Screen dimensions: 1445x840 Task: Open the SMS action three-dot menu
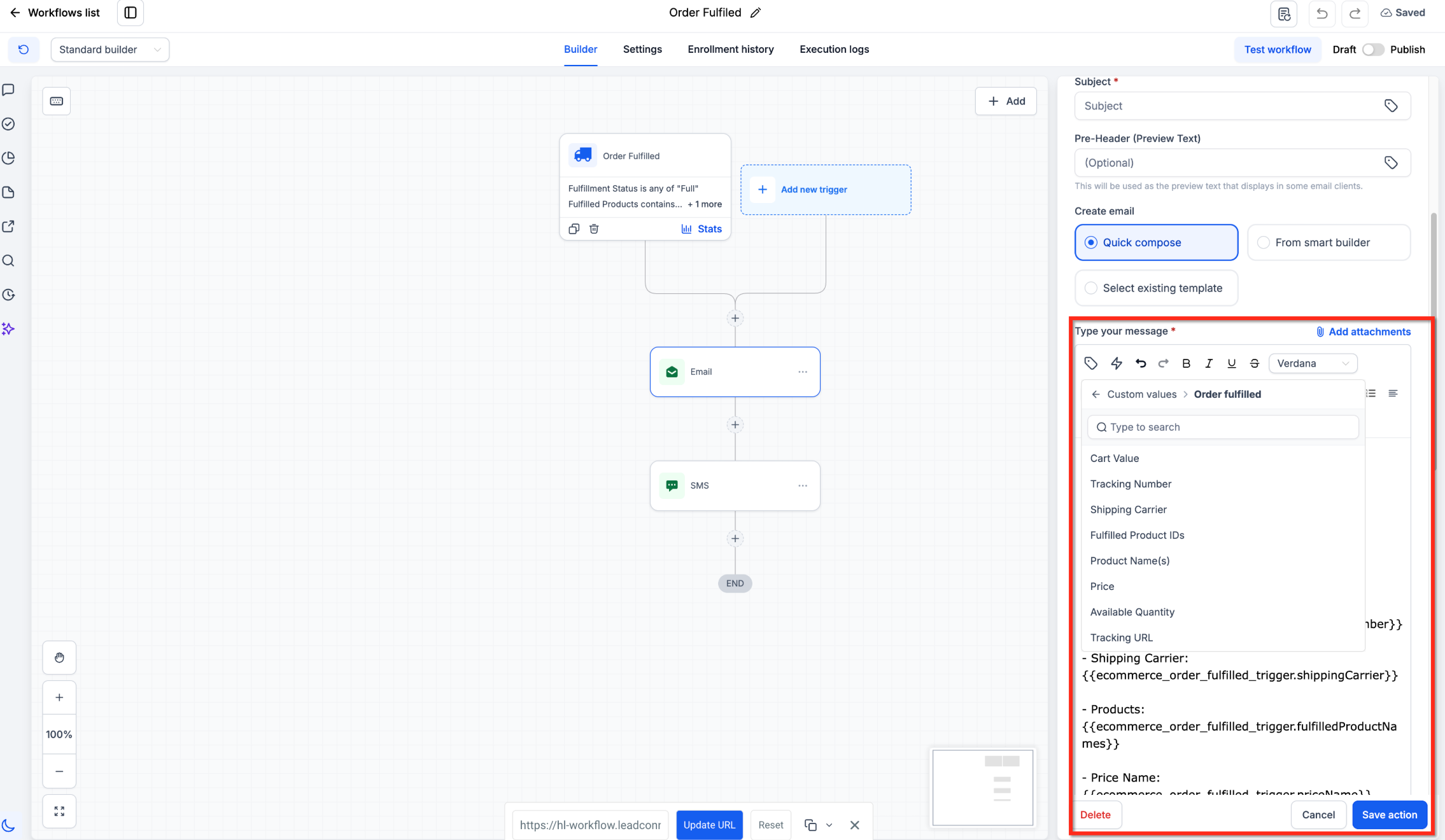pyautogui.click(x=803, y=486)
